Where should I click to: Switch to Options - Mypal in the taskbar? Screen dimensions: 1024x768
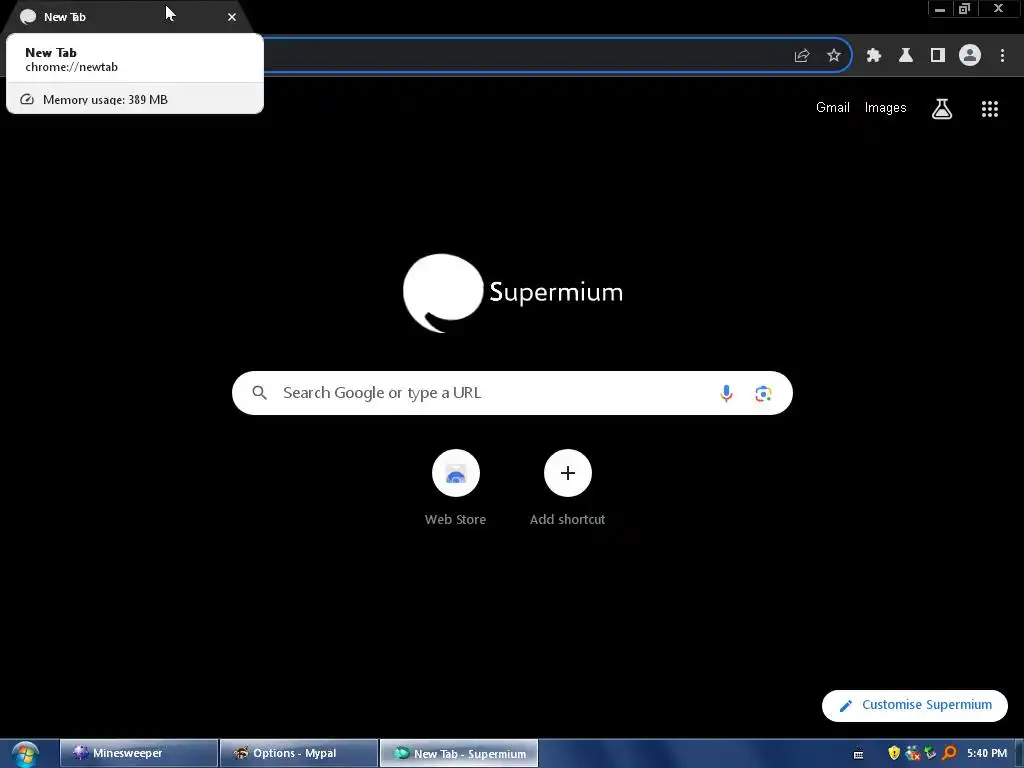(x=299, y=753)
